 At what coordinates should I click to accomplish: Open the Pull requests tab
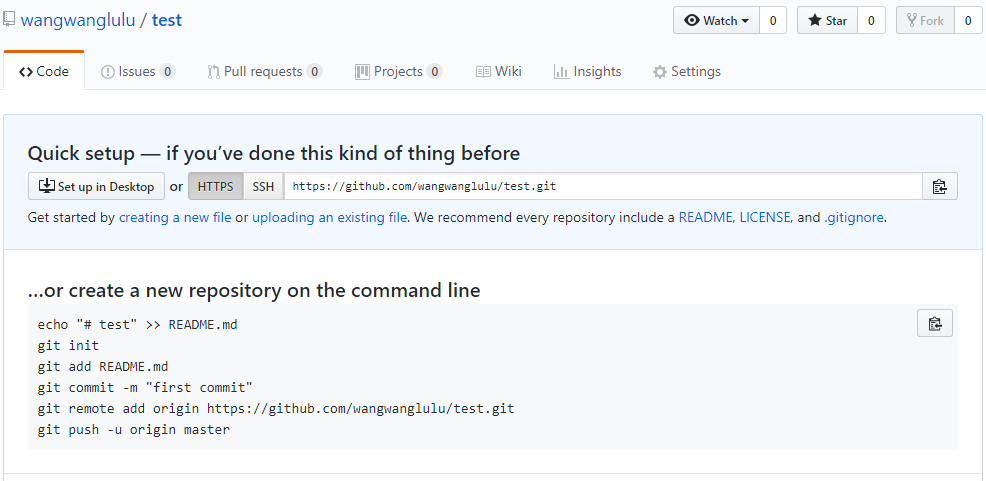(x=264, y=72)
